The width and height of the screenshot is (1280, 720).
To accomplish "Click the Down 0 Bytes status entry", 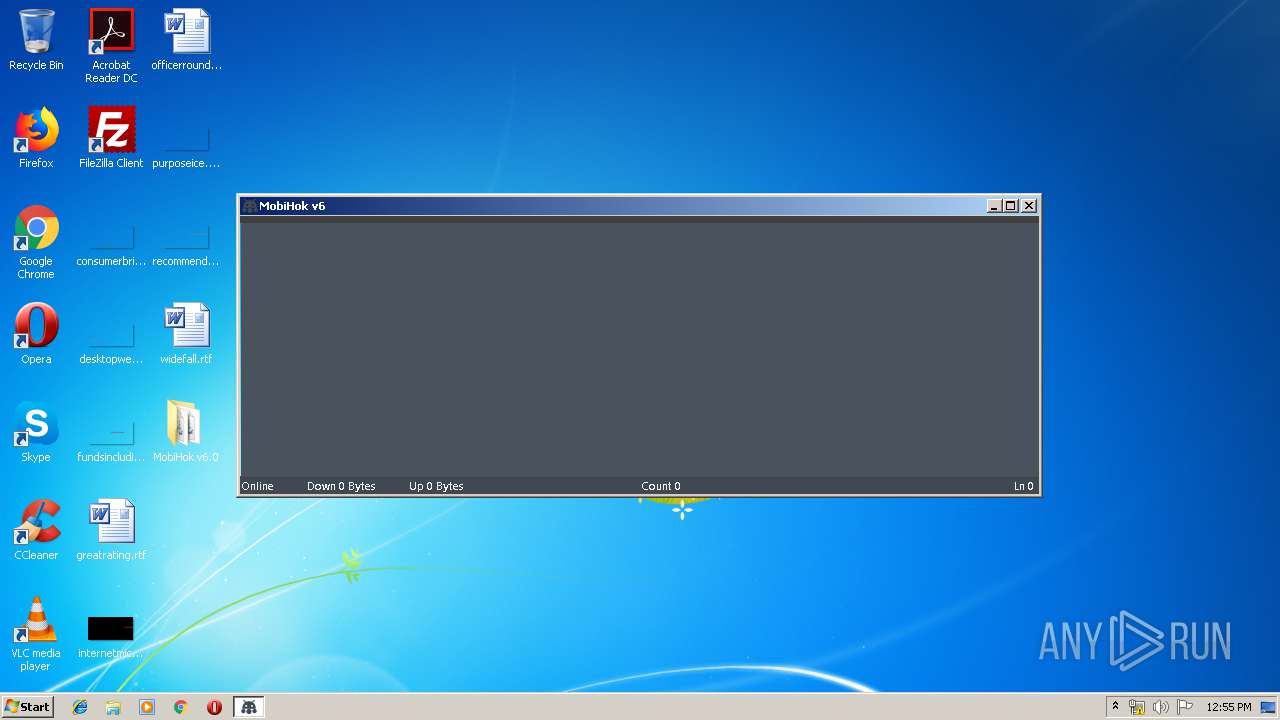I will [x=341, y=486].
